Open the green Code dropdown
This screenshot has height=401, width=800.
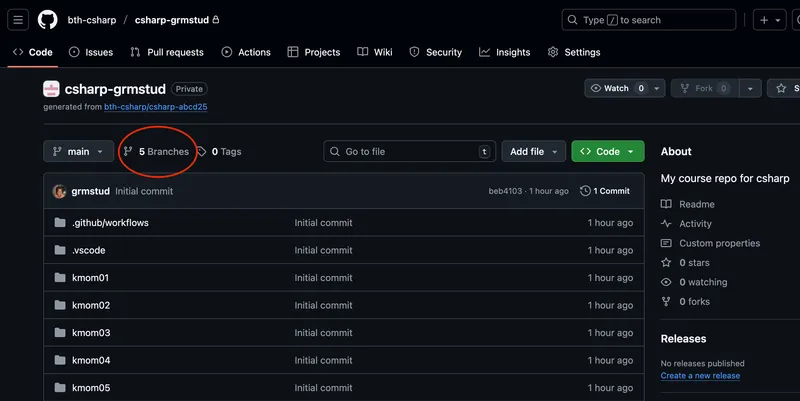607,152
